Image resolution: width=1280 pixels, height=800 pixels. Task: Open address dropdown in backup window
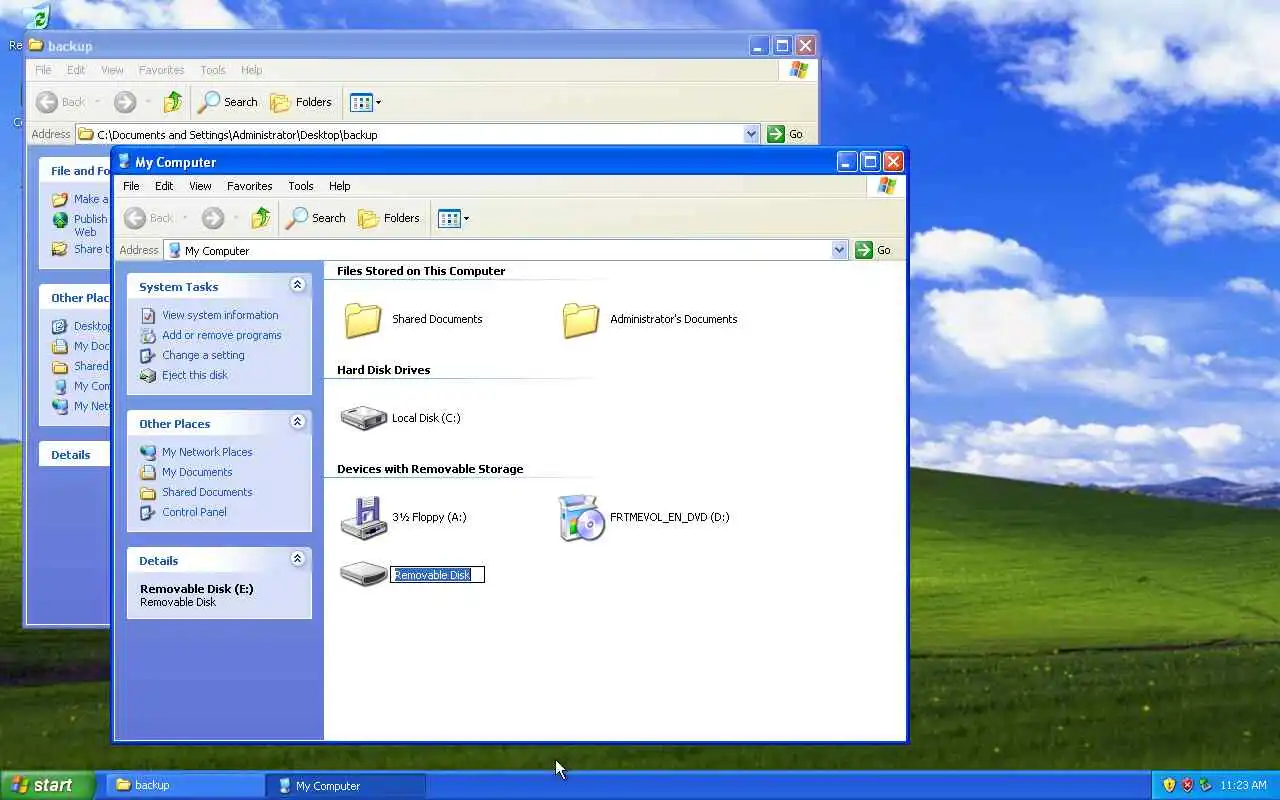751,134
